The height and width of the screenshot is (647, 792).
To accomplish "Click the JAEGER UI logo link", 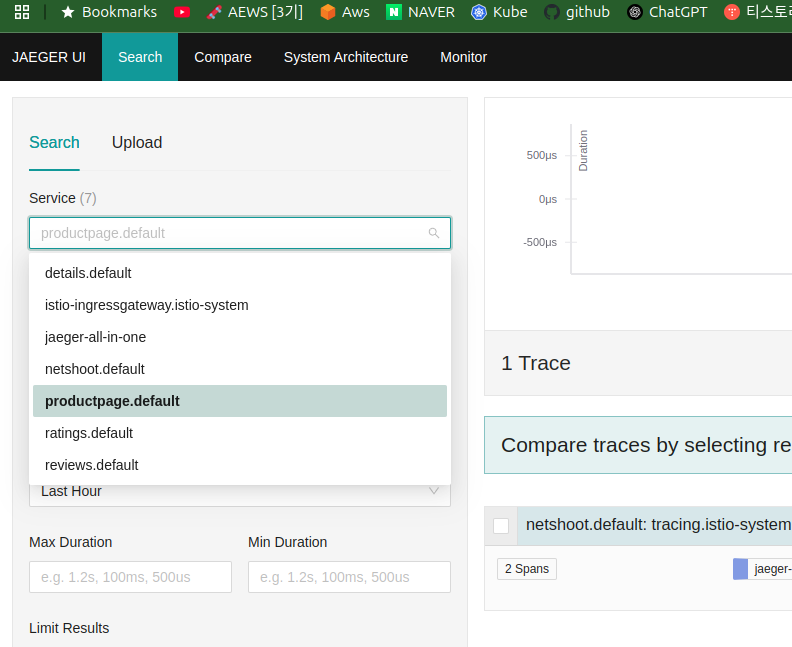I will [x=49, y=57].
